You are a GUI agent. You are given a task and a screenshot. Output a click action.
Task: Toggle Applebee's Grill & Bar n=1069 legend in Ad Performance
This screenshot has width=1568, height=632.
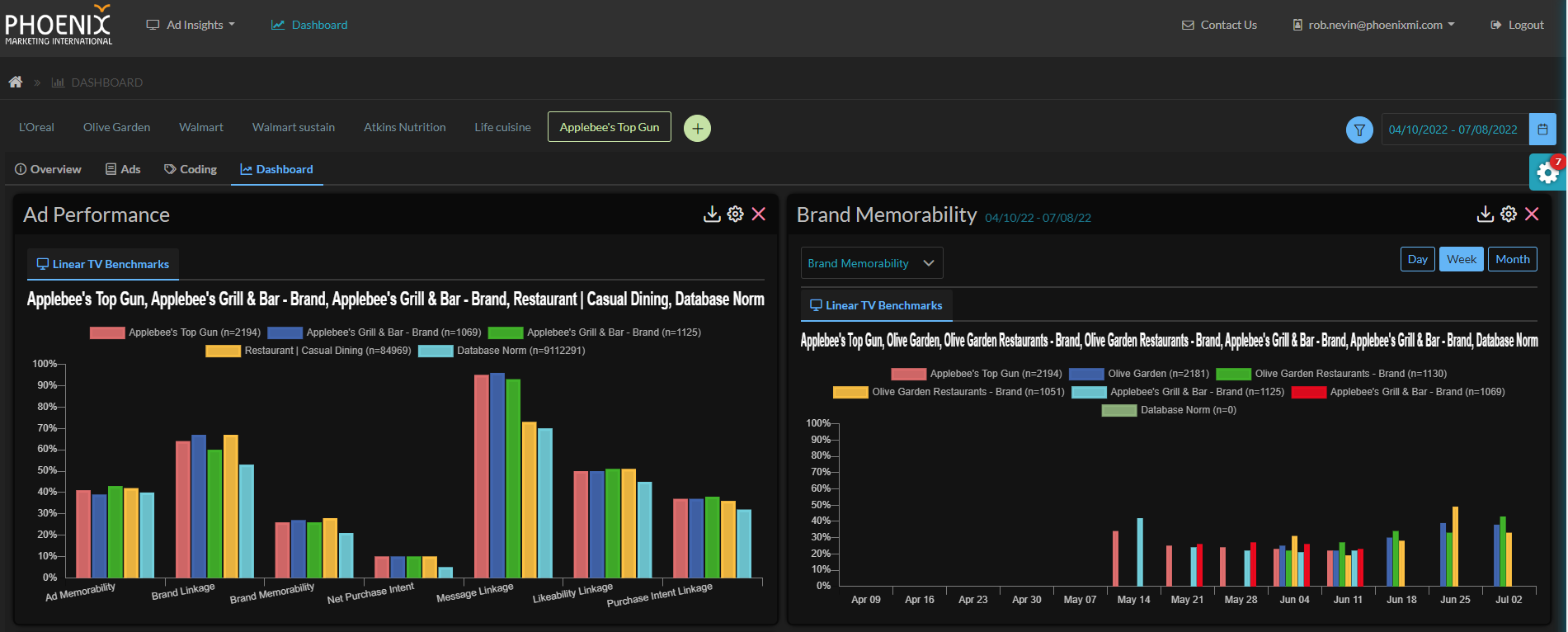(374, 333)
